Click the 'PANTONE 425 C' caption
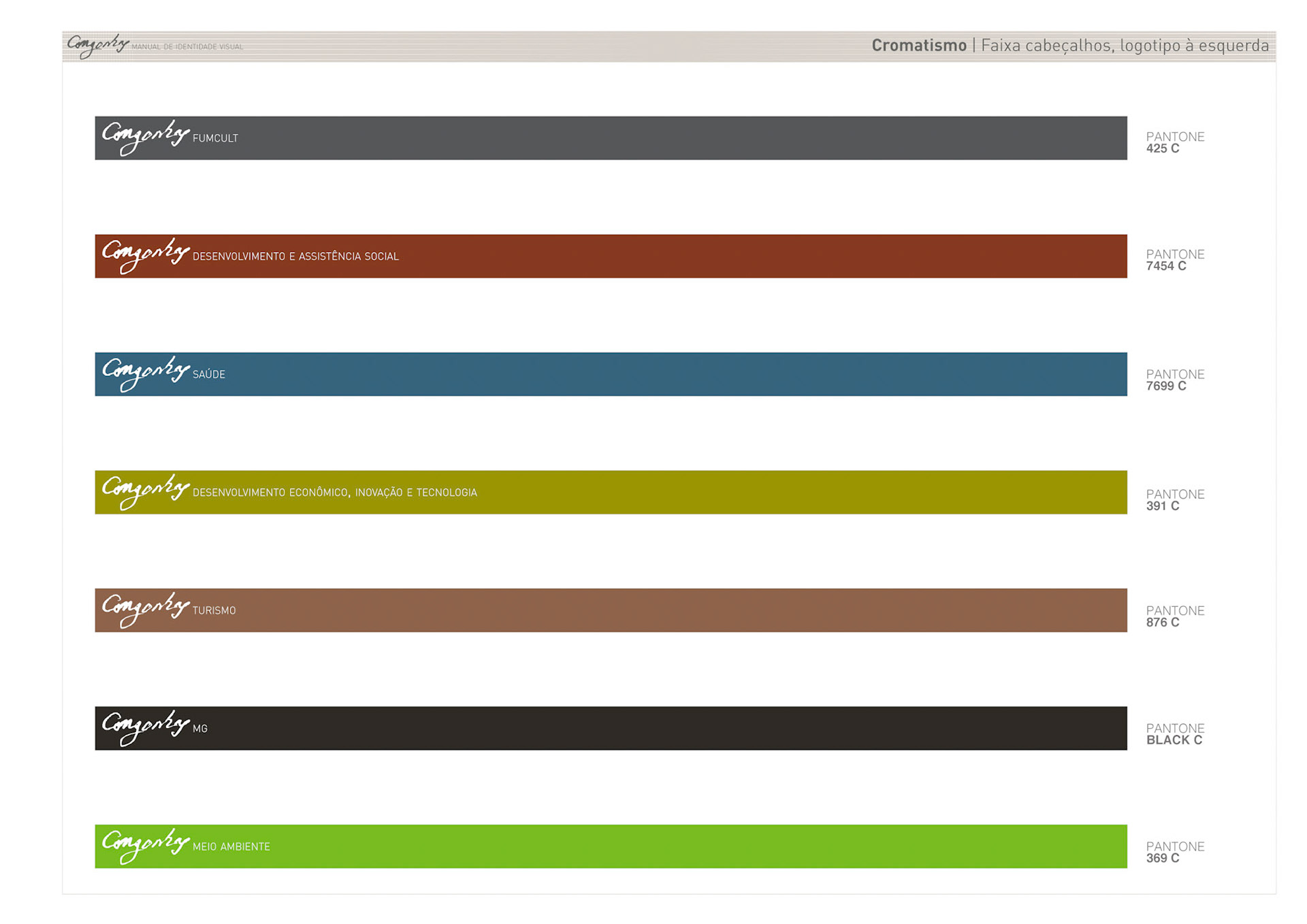 (1176, 143)
